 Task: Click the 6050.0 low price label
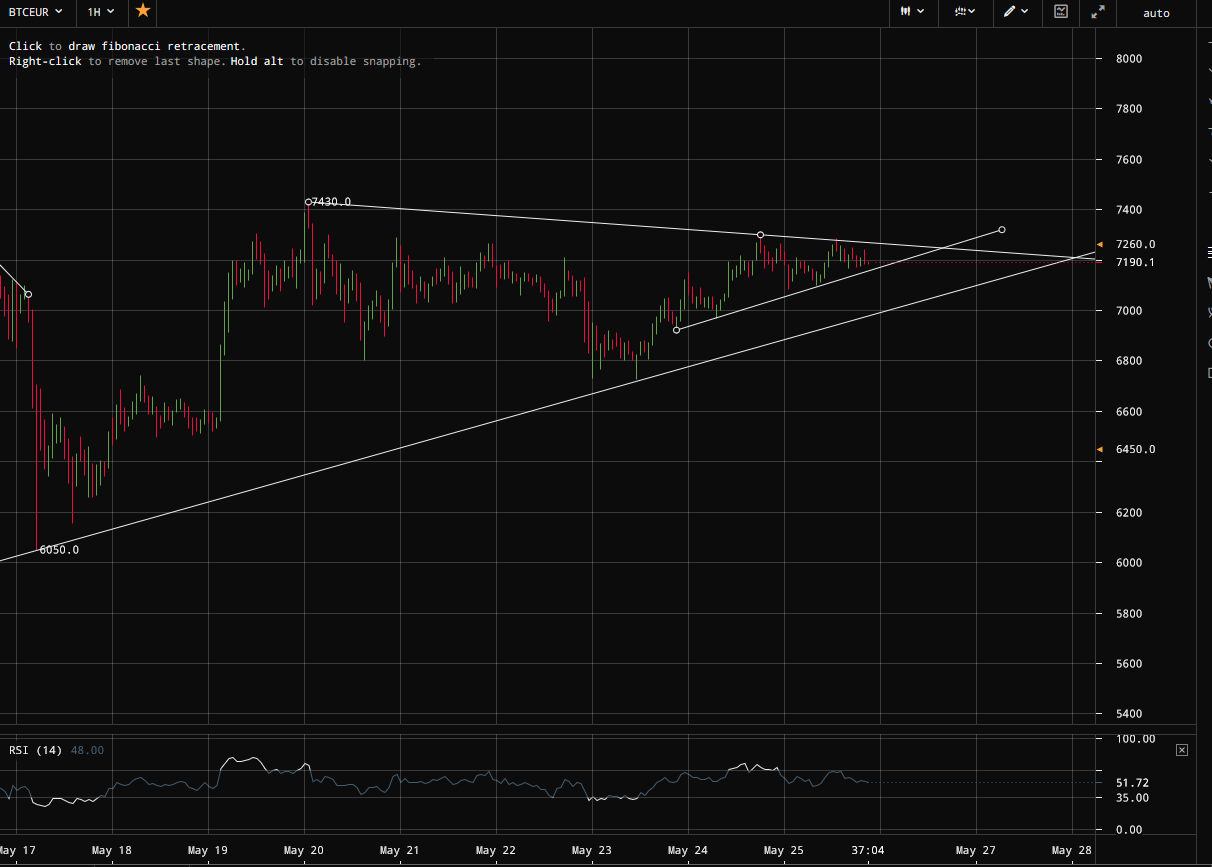[59, 550]
